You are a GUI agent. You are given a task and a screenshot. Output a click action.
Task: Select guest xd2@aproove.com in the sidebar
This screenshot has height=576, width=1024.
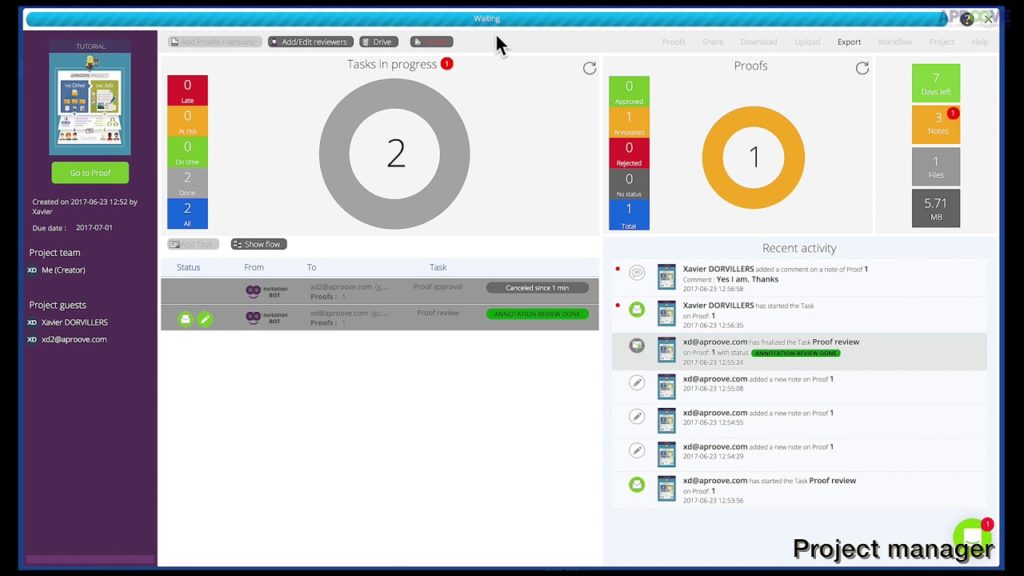coord(73,339)
